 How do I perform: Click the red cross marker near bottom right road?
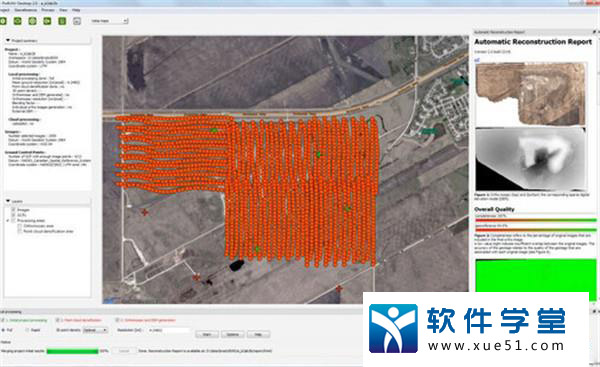tap(339, 288)
